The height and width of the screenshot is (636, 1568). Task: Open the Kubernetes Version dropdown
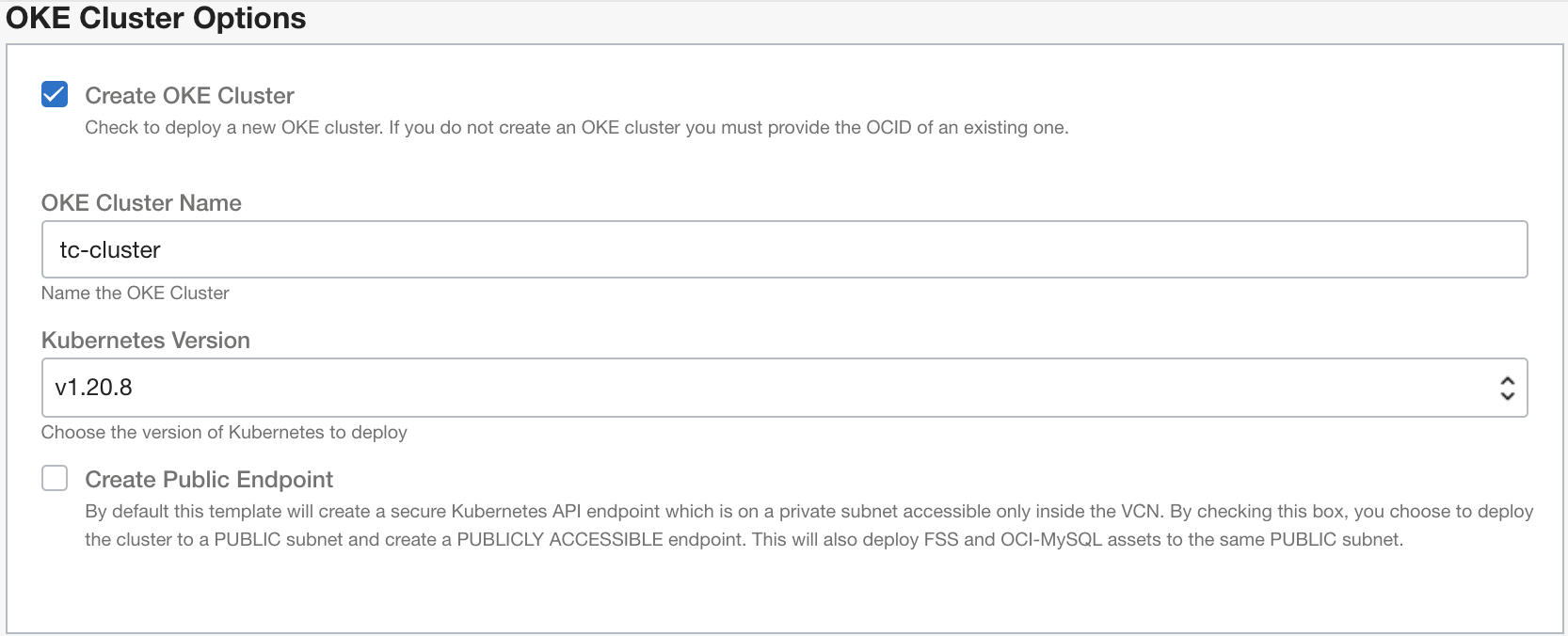[784, 388]
